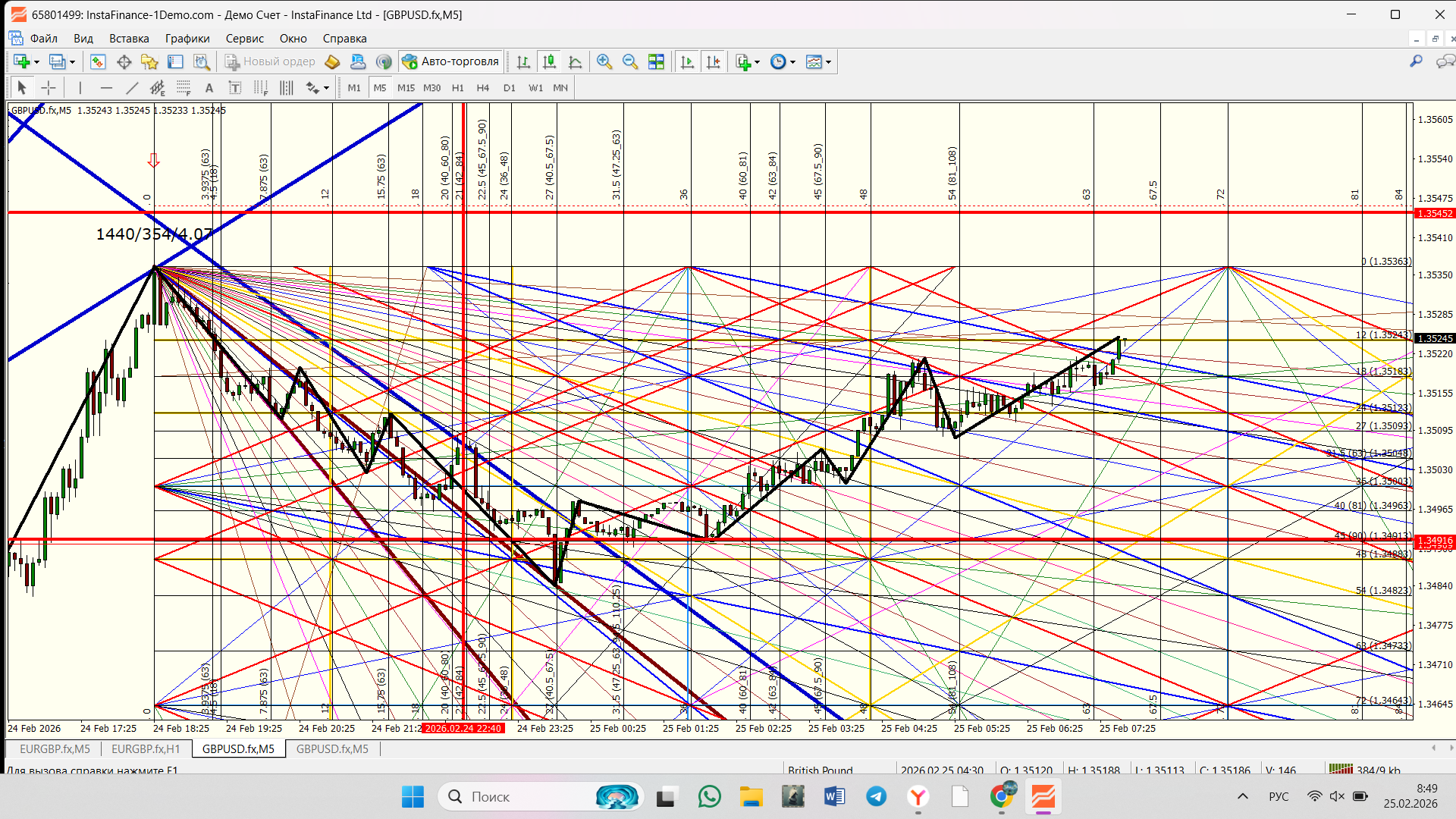Enable chart auto scroll

[x=687, y=62]
